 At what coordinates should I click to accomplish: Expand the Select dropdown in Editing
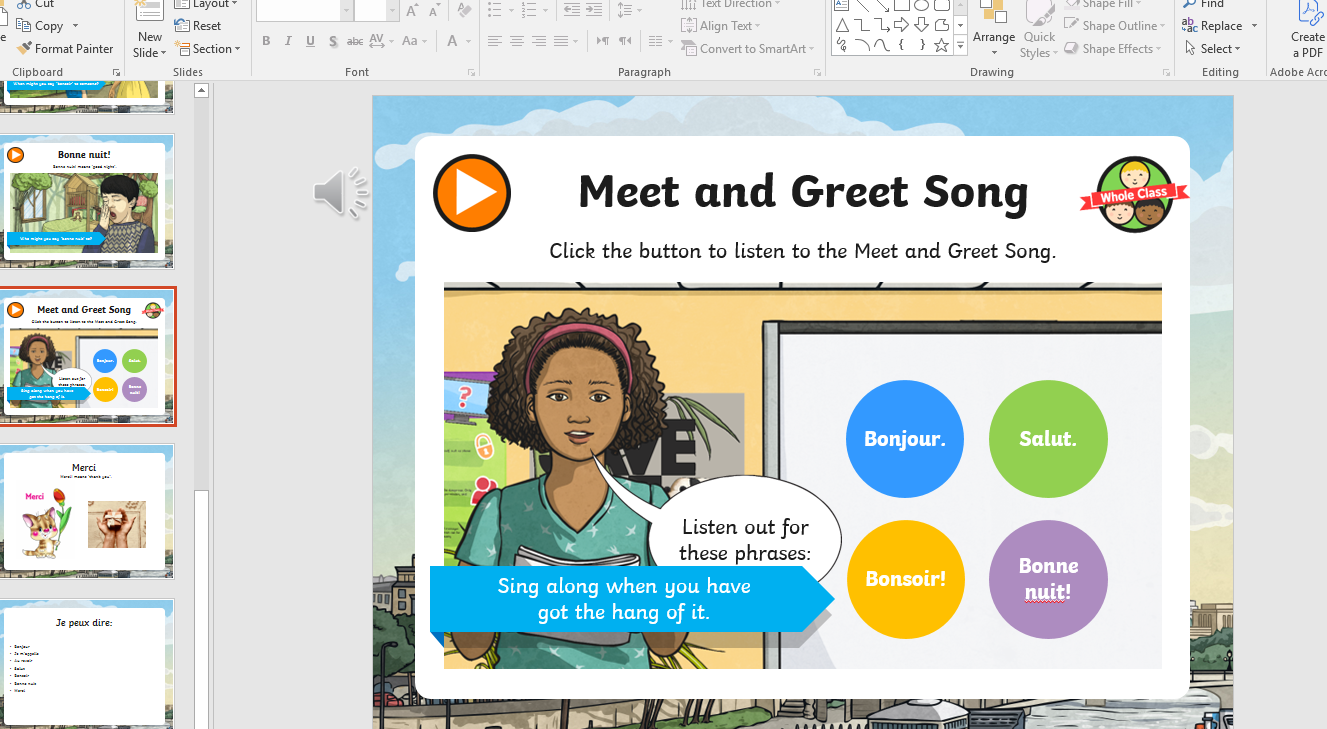click(x=1212, y=49)
